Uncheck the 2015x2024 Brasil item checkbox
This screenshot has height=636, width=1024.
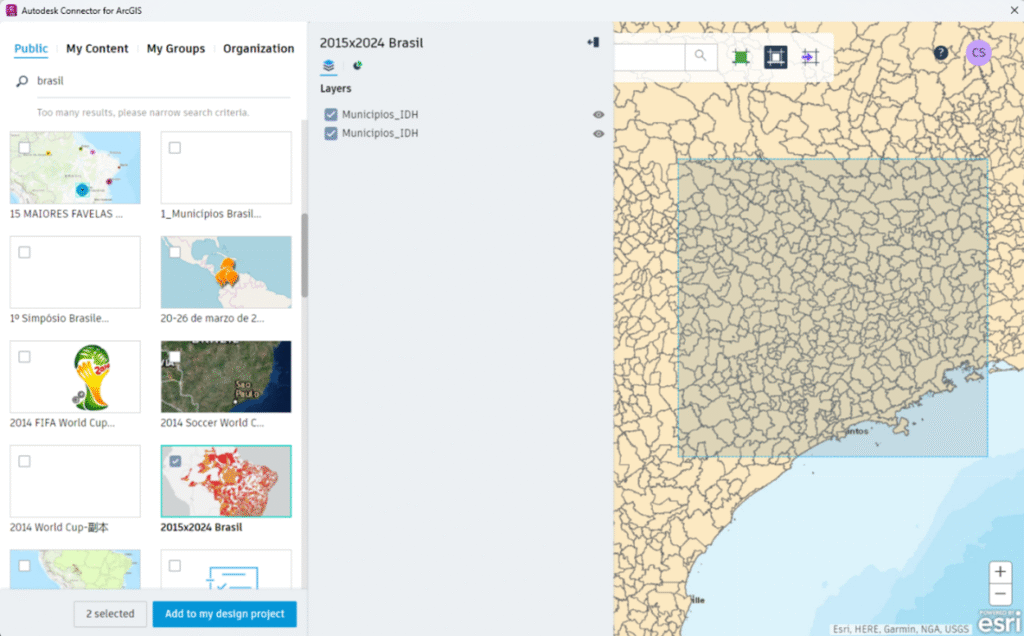point(174,461)
